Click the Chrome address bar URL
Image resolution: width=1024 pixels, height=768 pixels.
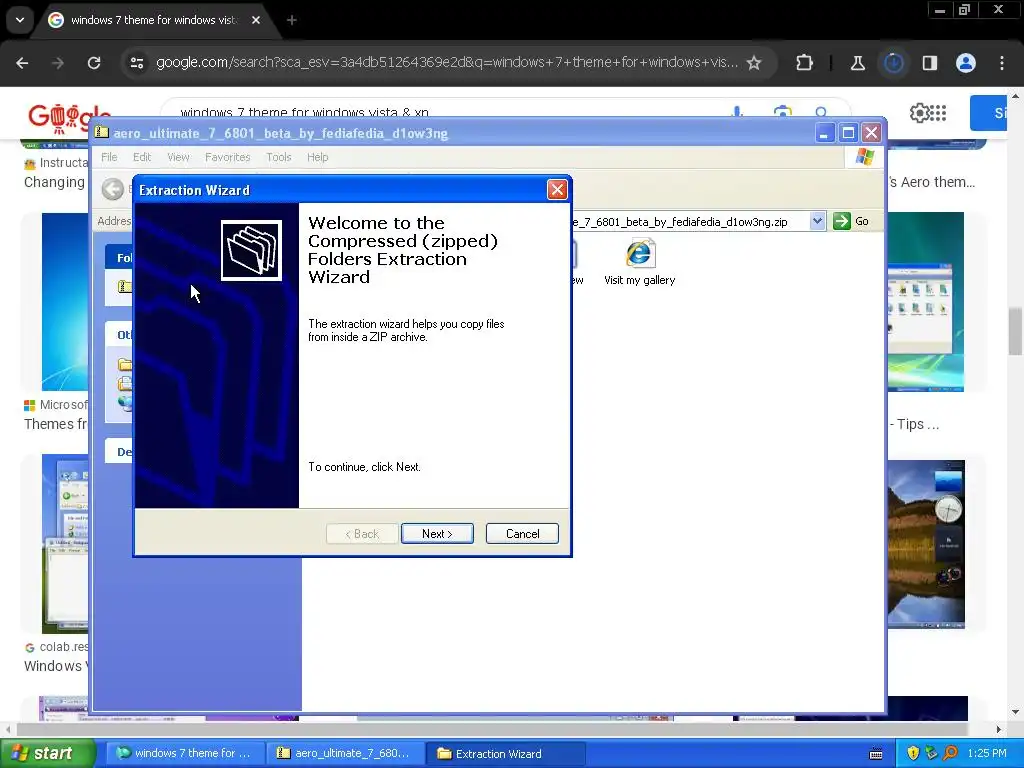pyautogui.click(x=447, y=63)
